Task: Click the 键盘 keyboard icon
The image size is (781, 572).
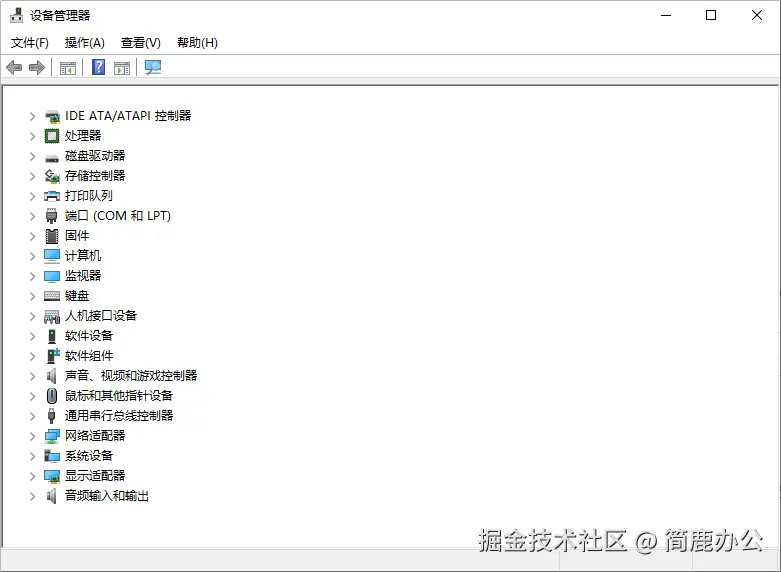Action: coord(52,296)
